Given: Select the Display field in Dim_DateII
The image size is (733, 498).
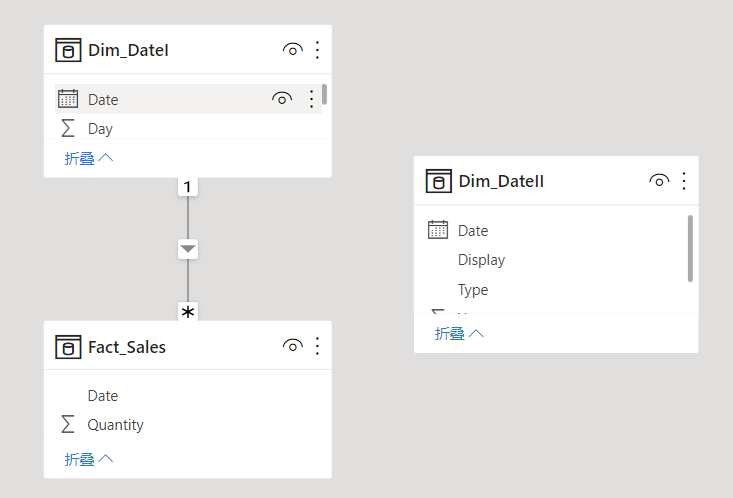Looking at the screenshot, I should pos(481,260).
